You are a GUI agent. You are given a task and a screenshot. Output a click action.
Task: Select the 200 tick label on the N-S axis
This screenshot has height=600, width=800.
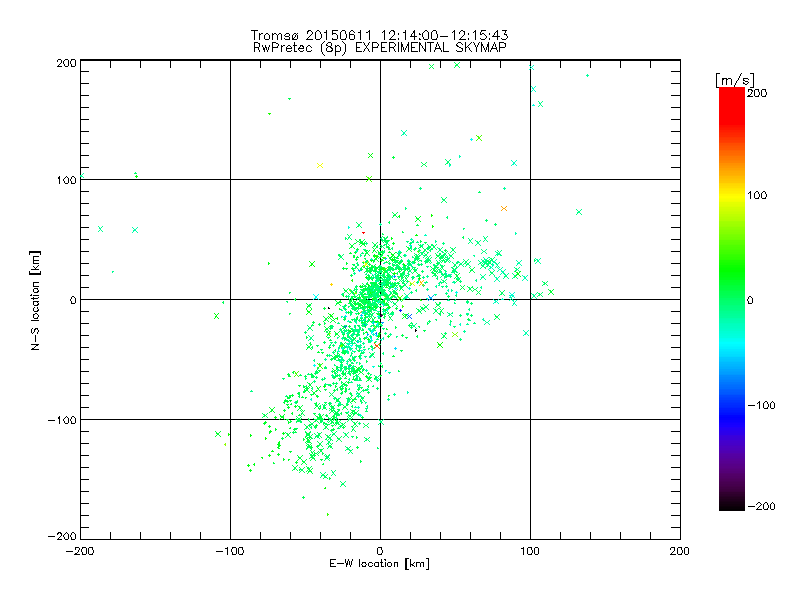66,63
